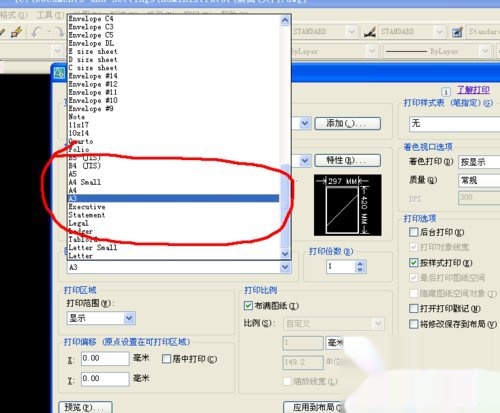Toggle 按样式打印 checkbox

pyautogui.click(x=413, y=263)
